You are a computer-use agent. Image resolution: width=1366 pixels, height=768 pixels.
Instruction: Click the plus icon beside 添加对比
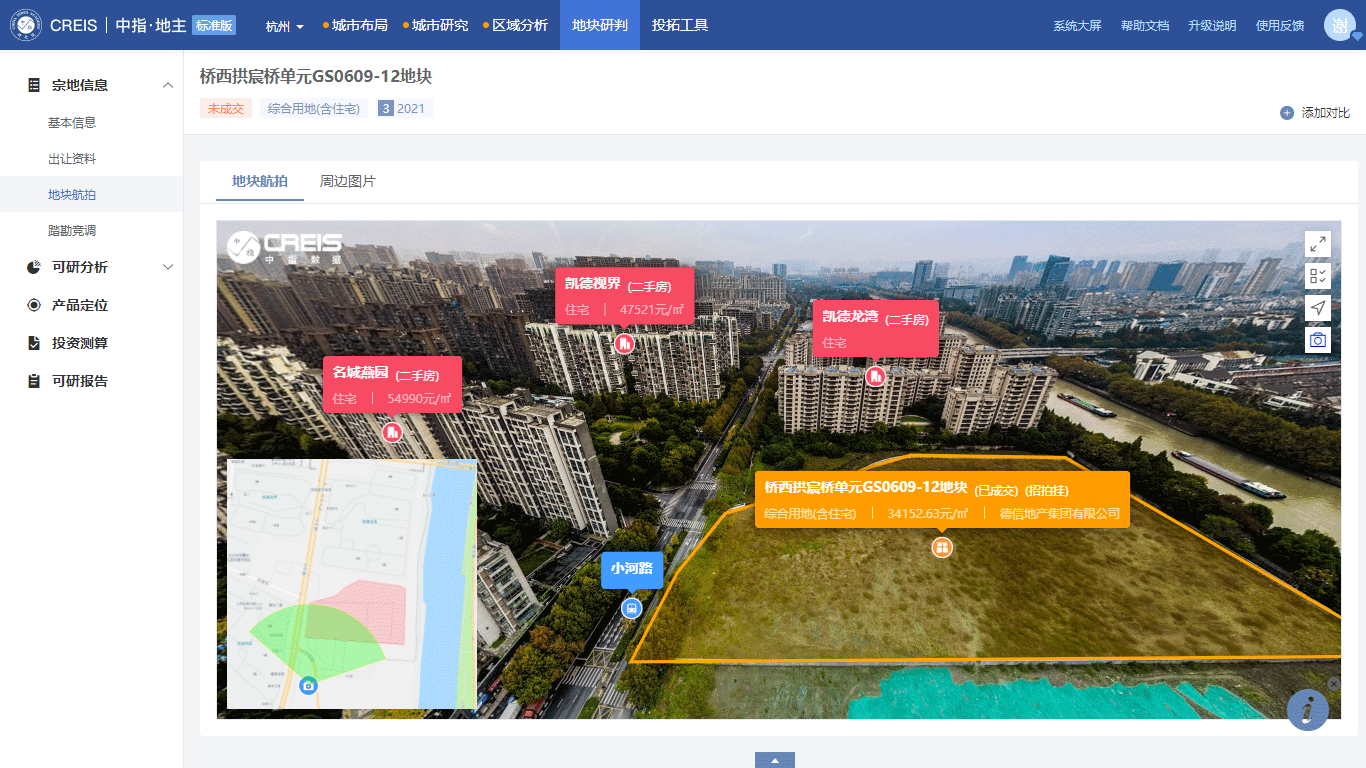coord(1287,113)
